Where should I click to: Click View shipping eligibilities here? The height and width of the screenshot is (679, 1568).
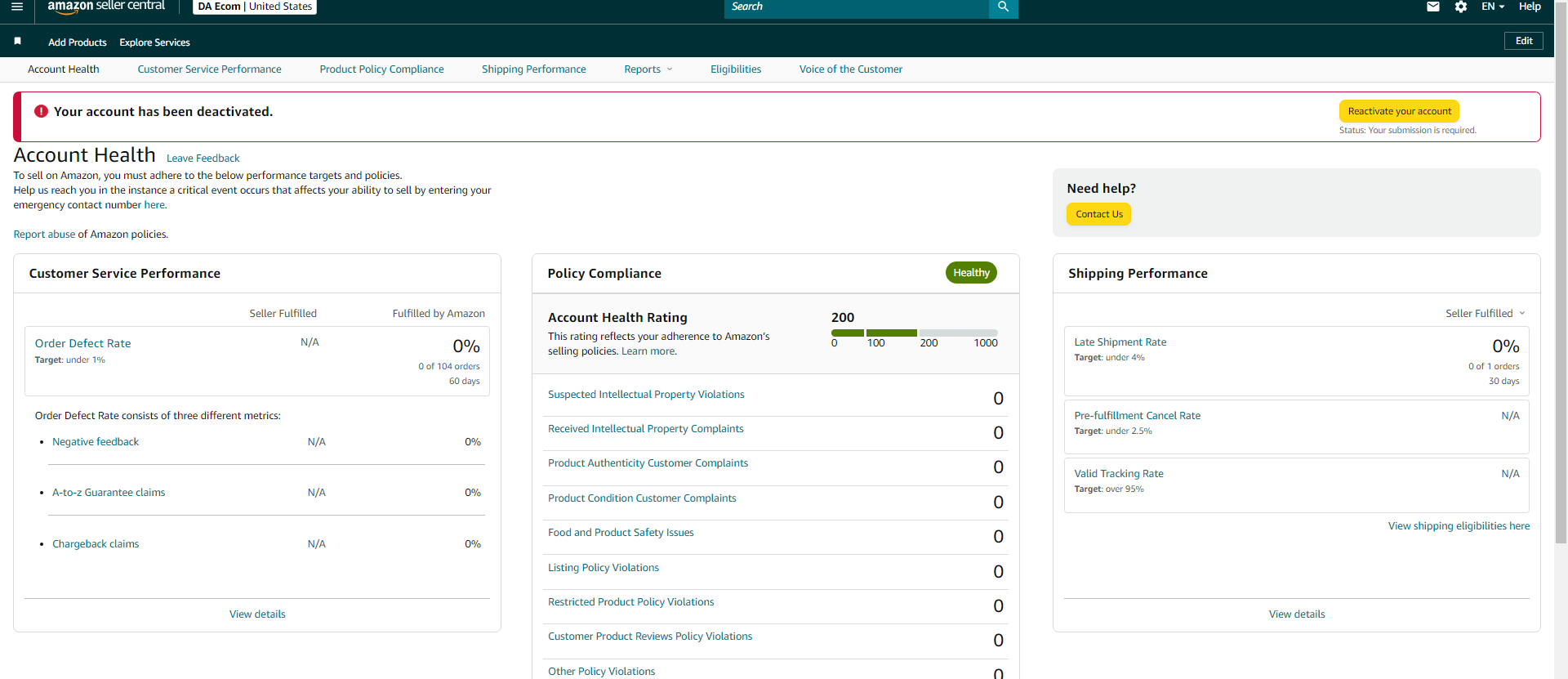tap(1459, 526)
